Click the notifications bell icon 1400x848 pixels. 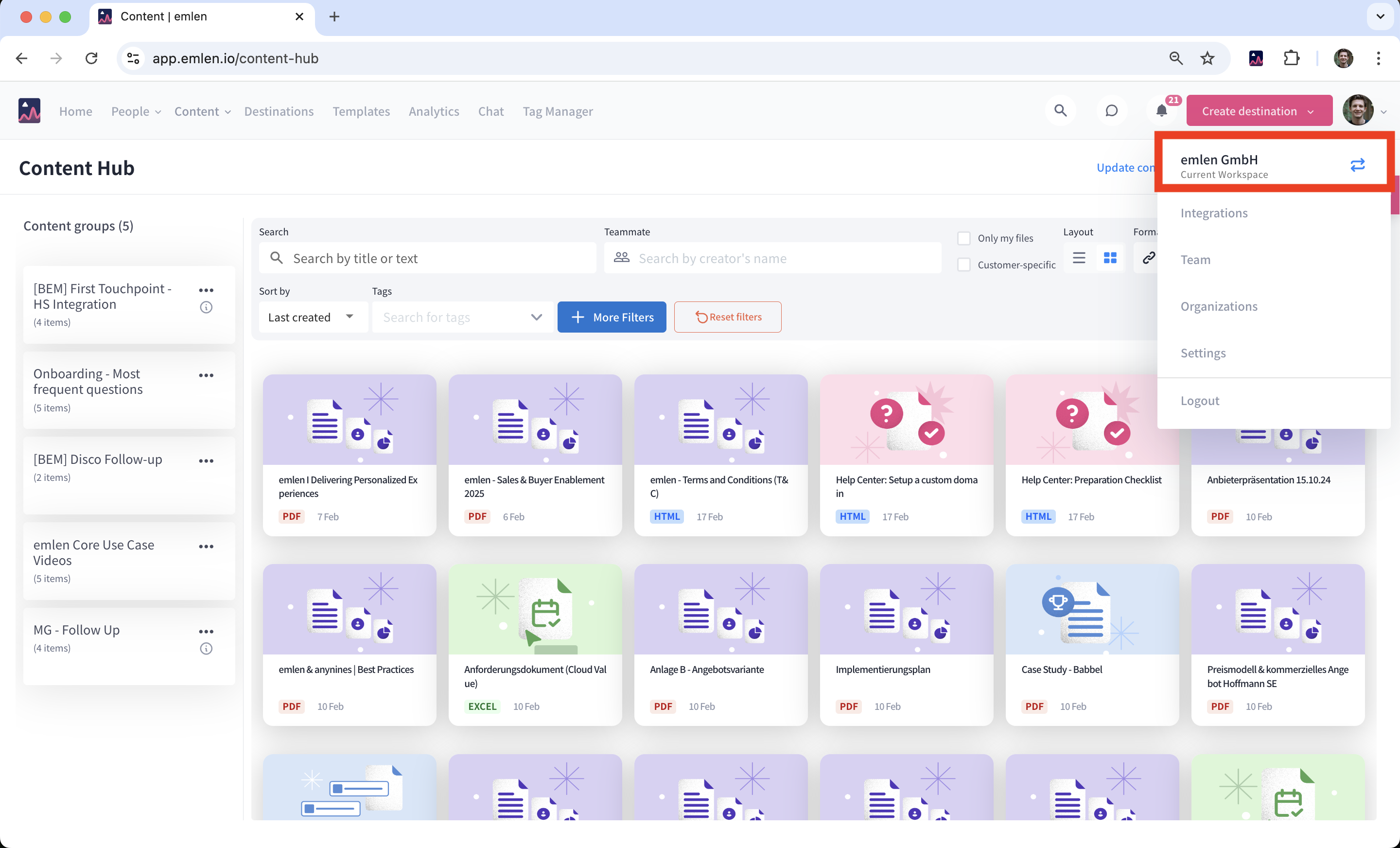coord(1162,111)
